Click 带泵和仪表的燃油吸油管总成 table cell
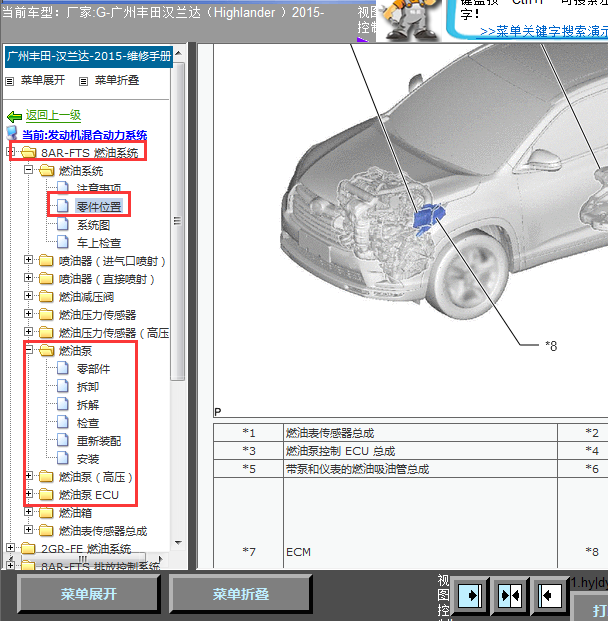This screenshot has width=608, height=621. coord(420,469)
